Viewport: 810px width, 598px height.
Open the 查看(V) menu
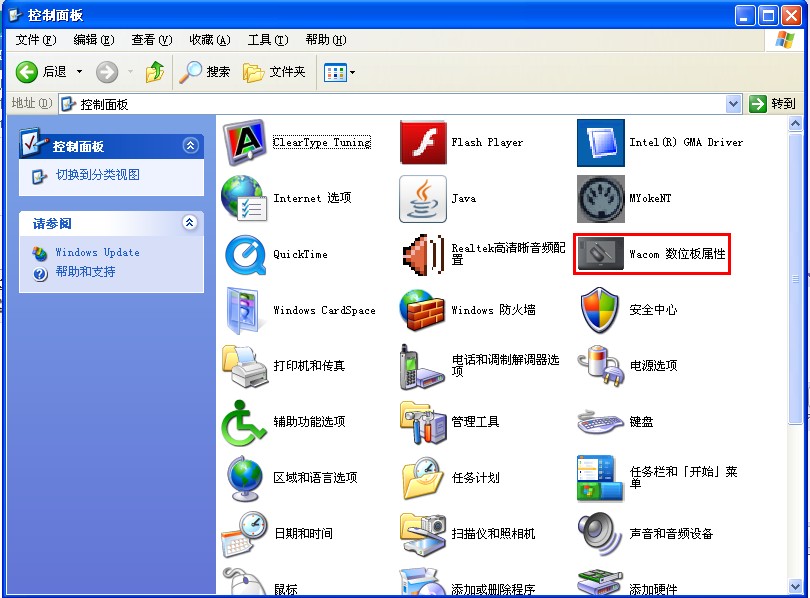coord(151,40)
